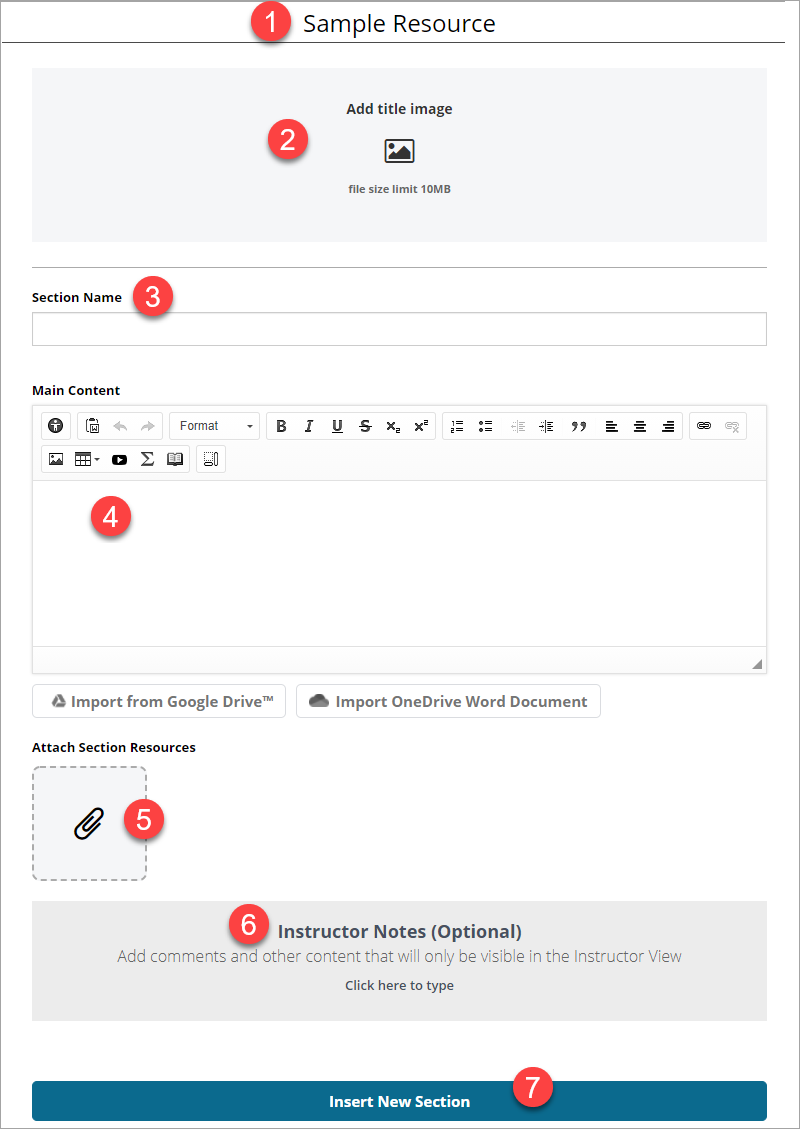Apply subscript formatting
This screenshot has width=800, height=1129.
pyautogui.click(x=392, y=426)
